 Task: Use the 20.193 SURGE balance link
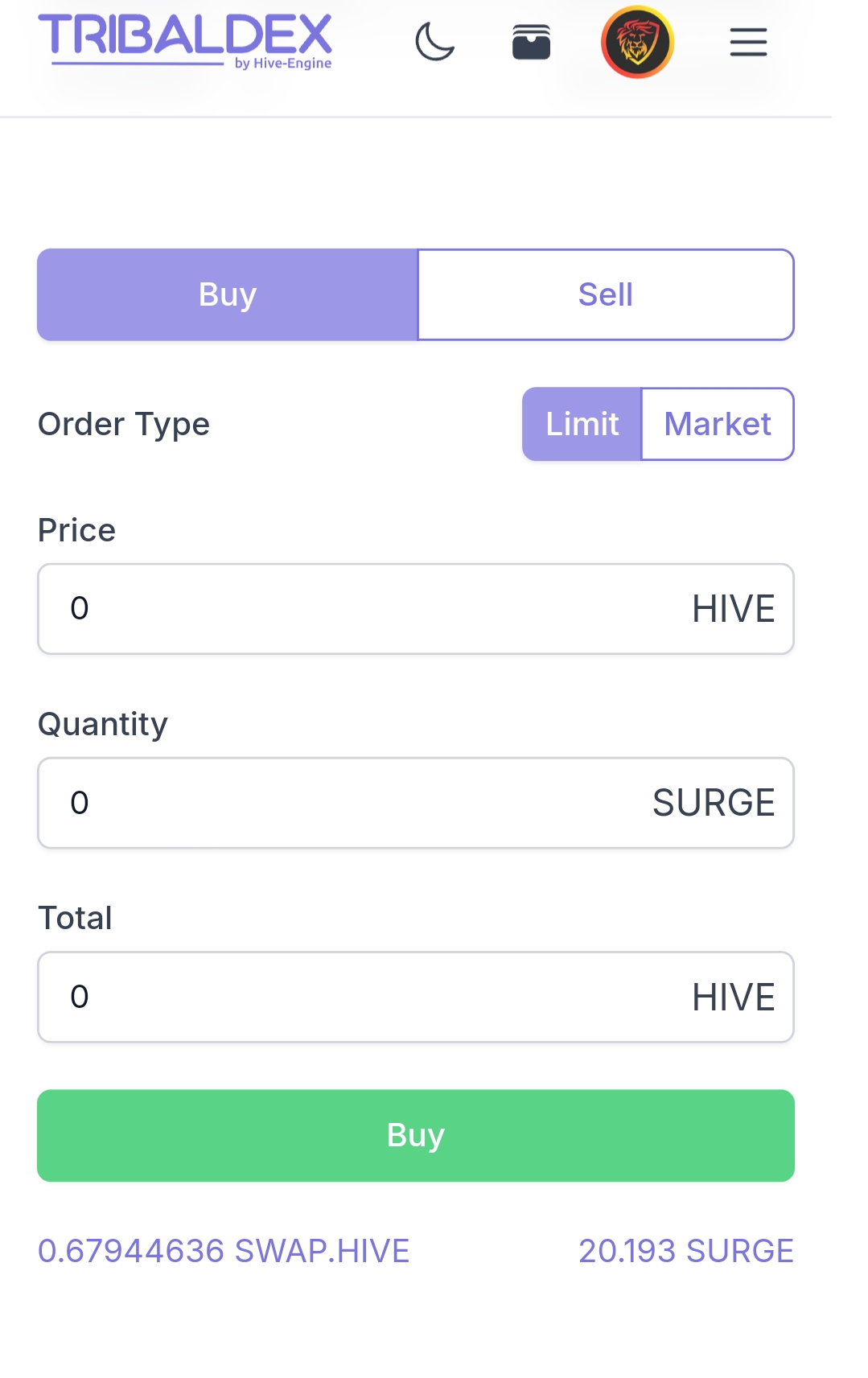point(686,1251)
